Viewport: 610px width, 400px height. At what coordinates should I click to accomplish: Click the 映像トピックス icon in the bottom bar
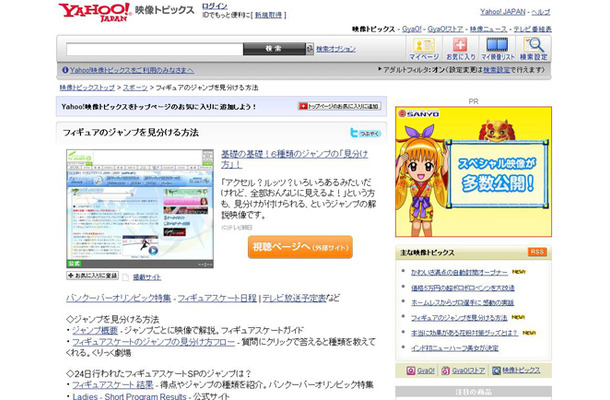coord(496,370)
